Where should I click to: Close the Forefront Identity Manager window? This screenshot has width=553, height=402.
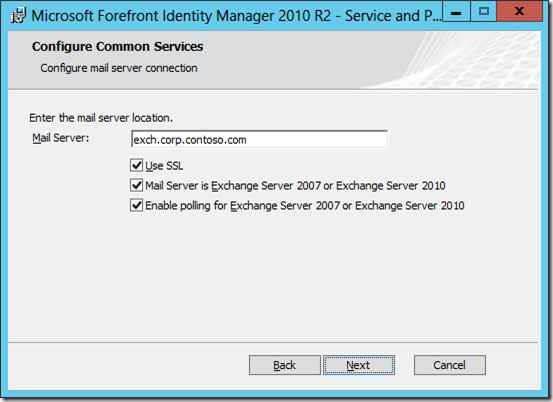519,12
